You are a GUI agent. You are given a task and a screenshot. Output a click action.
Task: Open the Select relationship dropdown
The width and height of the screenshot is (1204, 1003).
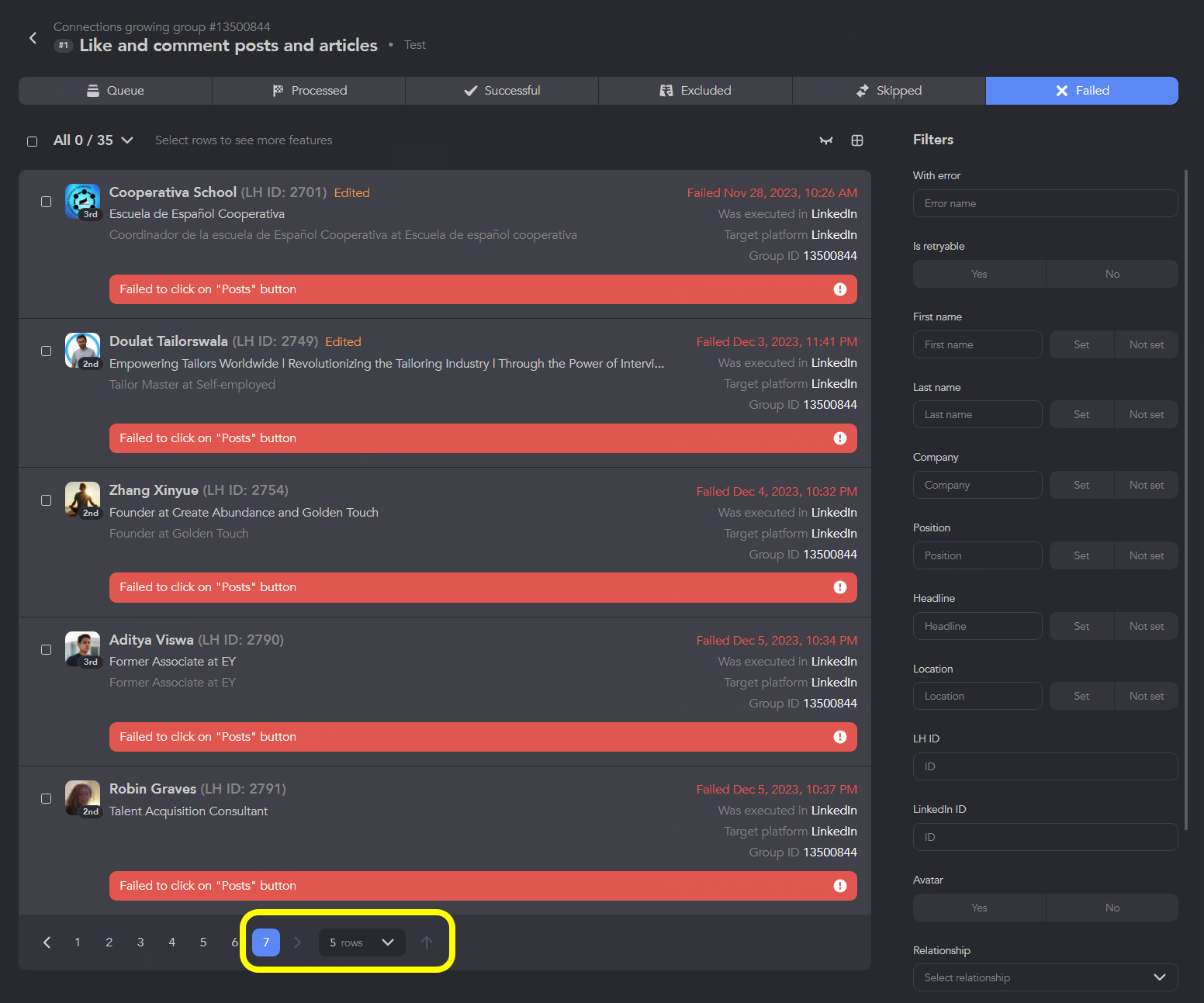click(1044, 977)
